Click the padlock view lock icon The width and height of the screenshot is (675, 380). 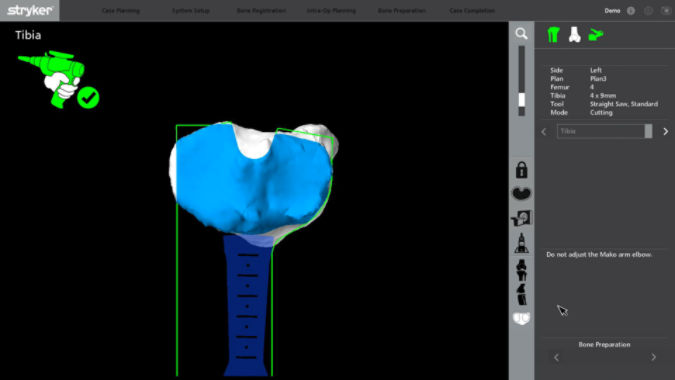pyautogui.click(x=521, y=170)
